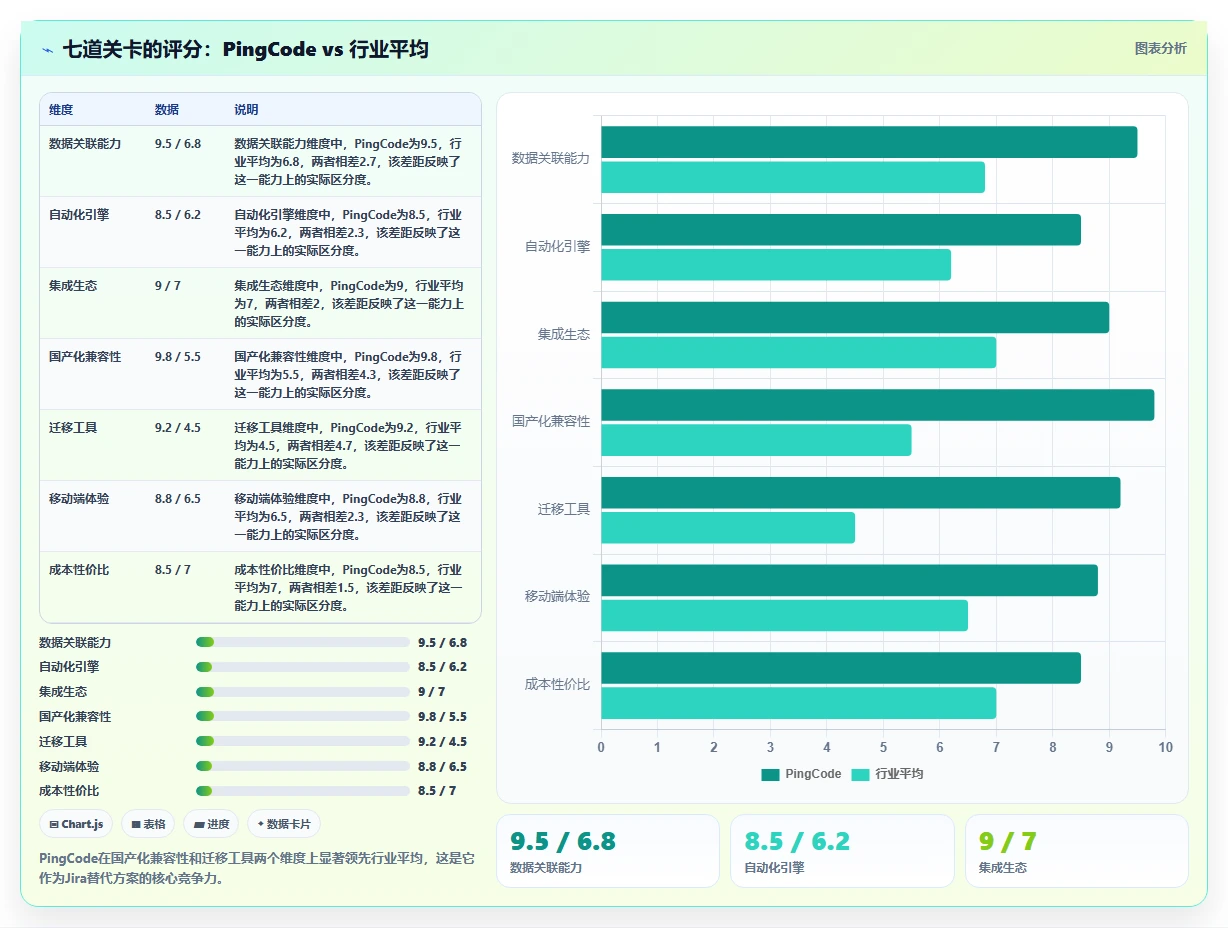Click 行业平均 bar for 迁移工具 in chart
The image size is (1228, 928).
(x=728, y=528)
